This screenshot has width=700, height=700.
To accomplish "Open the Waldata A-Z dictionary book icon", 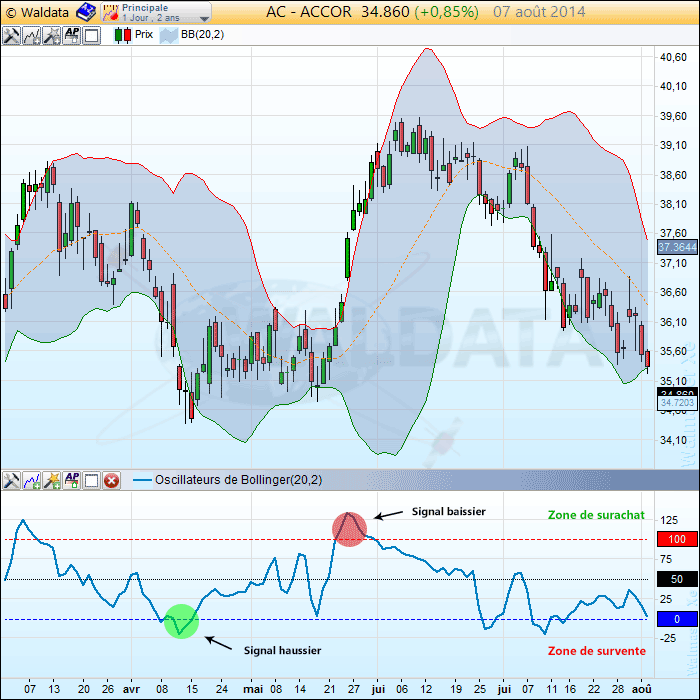I will pyautogui.click(x=86, y=12).
